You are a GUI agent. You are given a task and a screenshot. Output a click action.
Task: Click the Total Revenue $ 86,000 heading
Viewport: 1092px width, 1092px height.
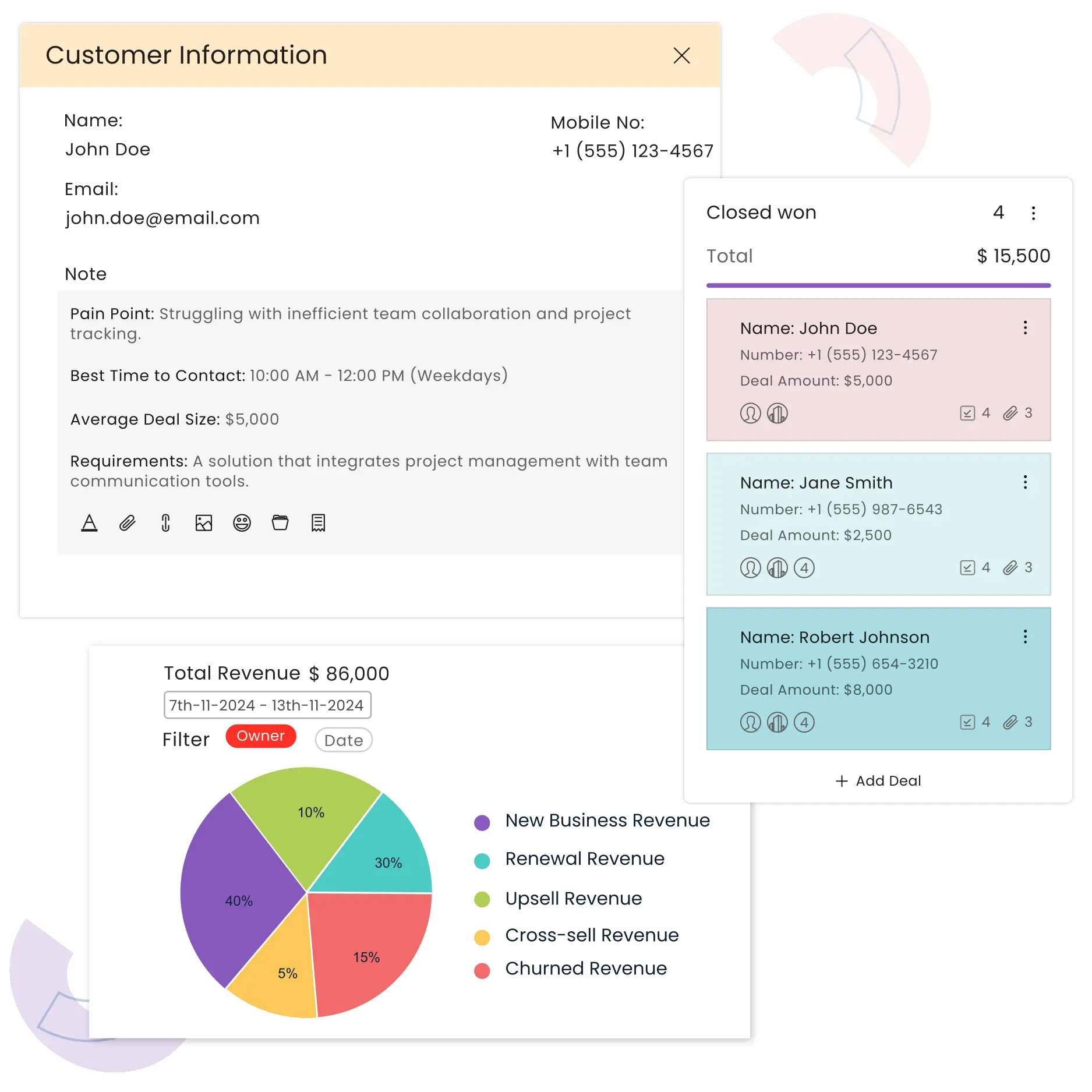(276, 673)
